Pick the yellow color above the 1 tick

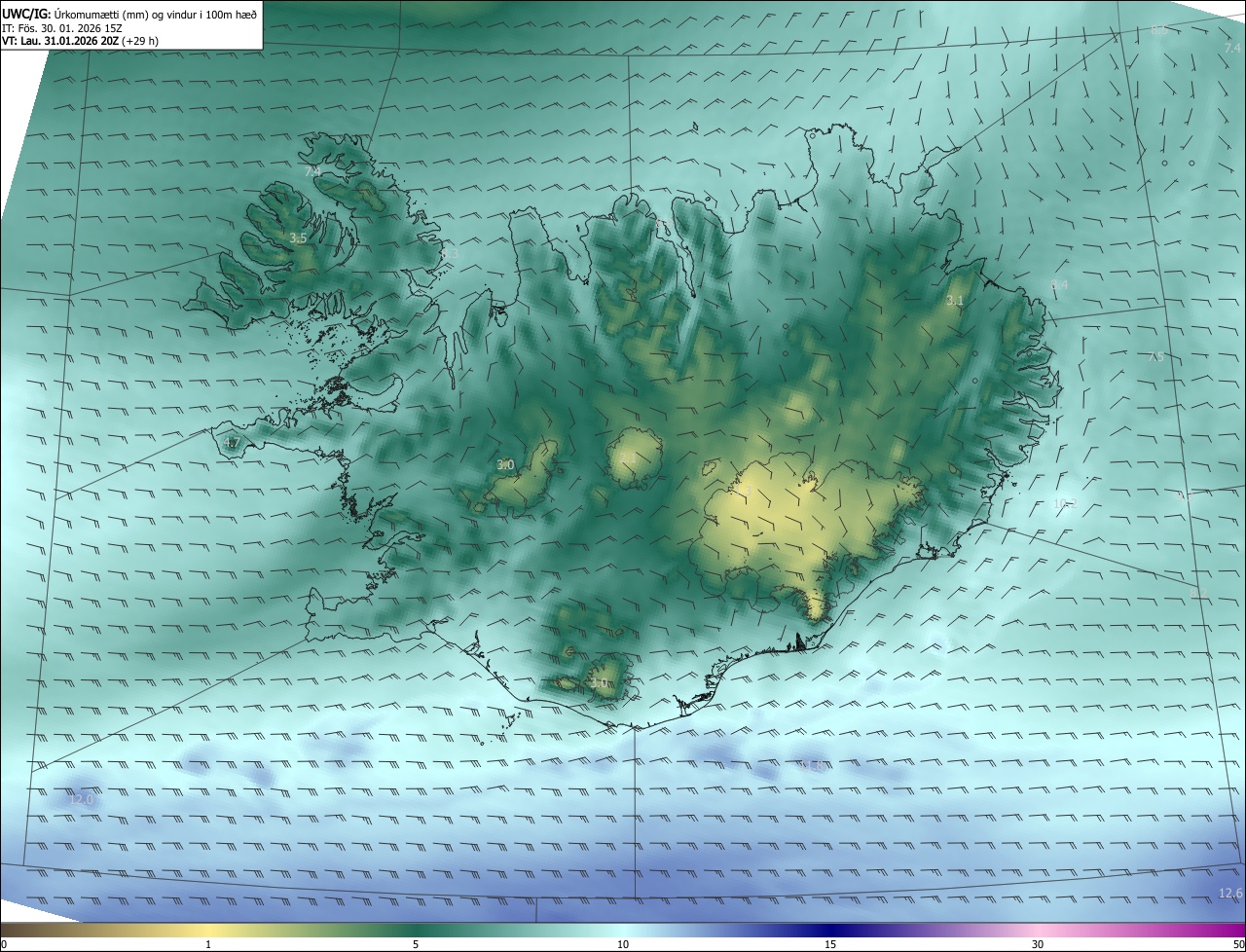point(208,930)
